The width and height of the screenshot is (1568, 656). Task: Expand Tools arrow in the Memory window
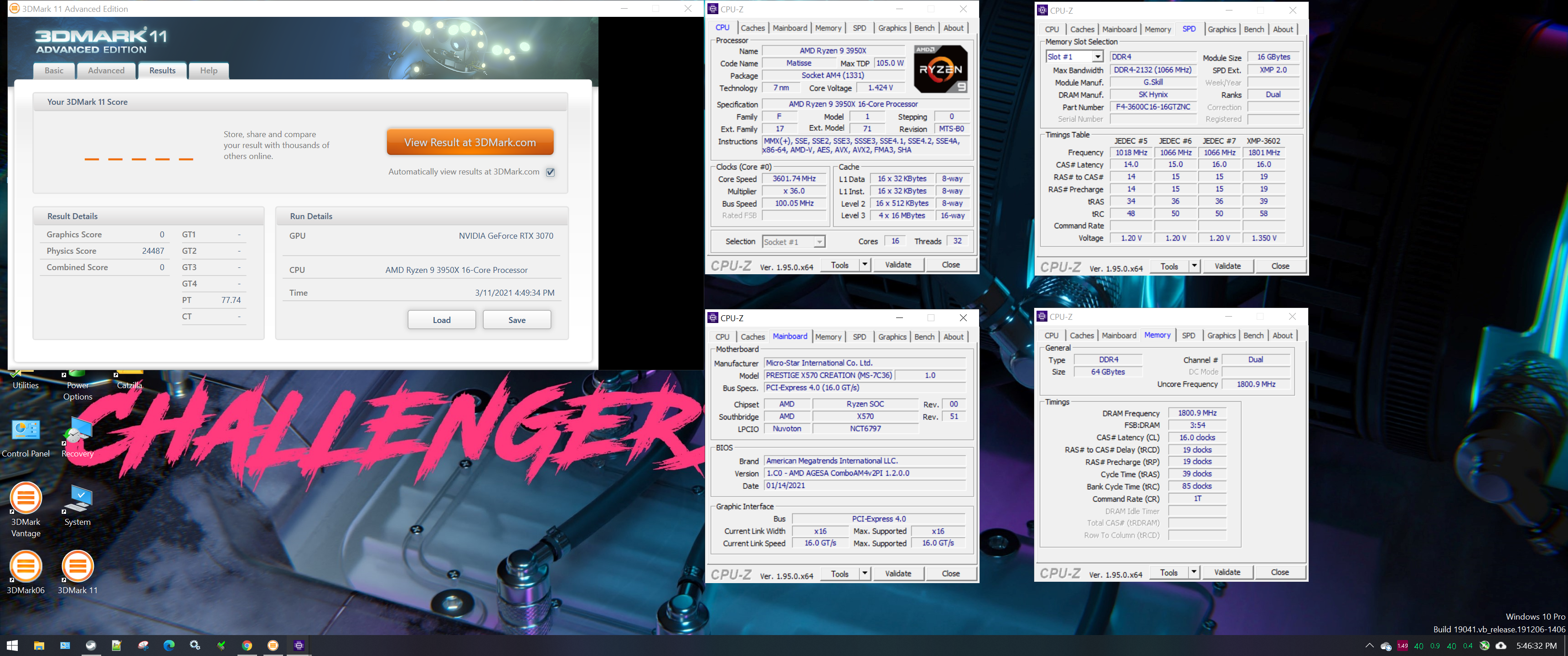point(1194,572)
